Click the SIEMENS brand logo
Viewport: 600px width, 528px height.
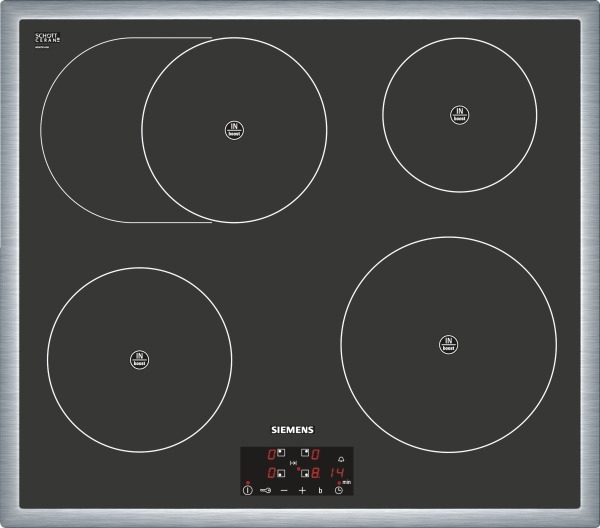click(293, 428)
